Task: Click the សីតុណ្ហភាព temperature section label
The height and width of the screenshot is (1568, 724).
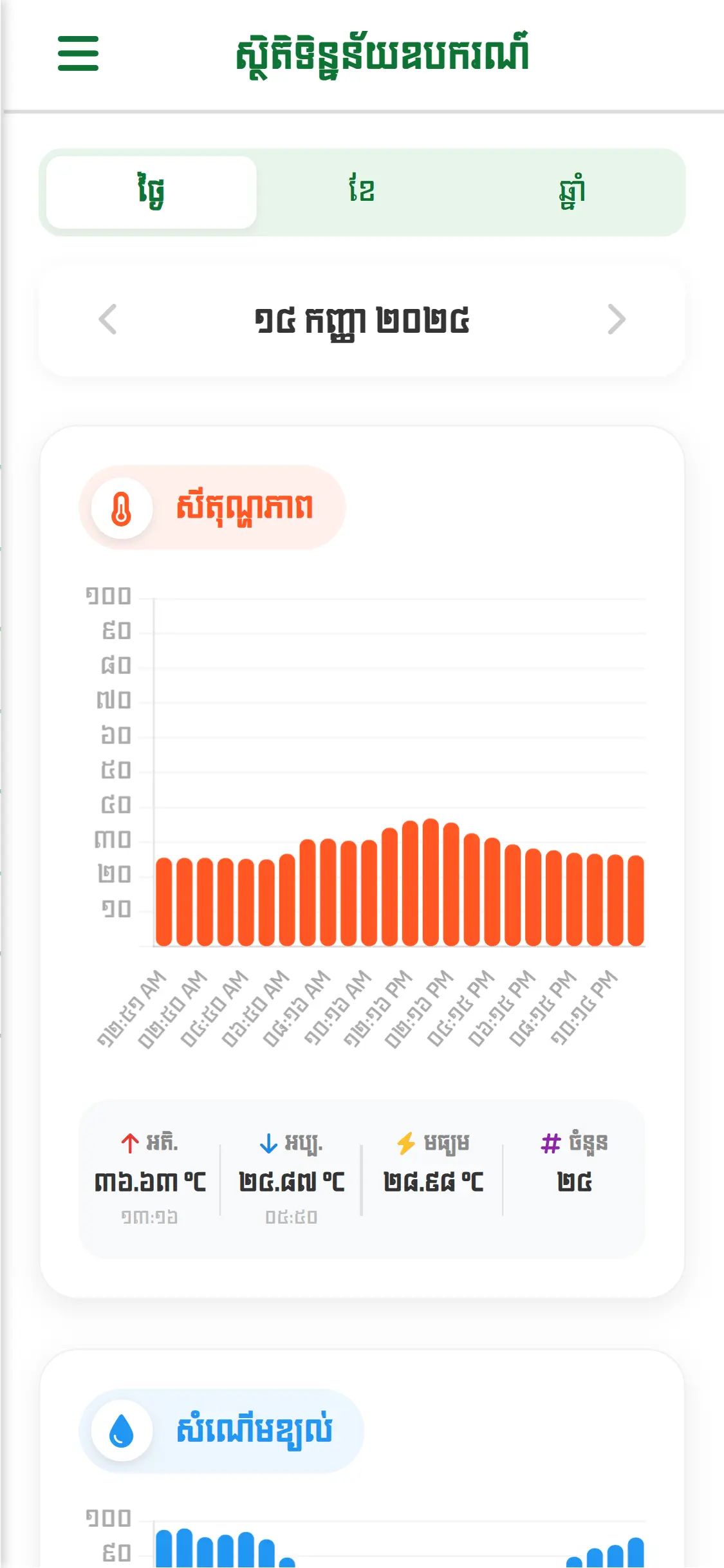Action: [245, 508]
